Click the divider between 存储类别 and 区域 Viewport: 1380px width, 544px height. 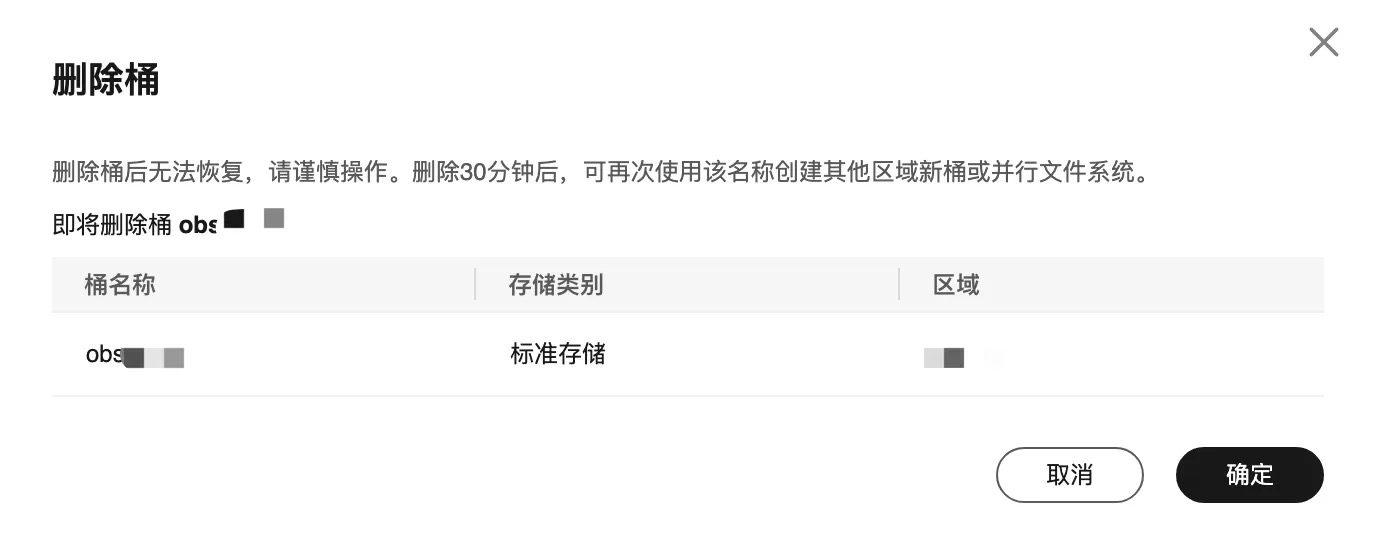(899, 285)
